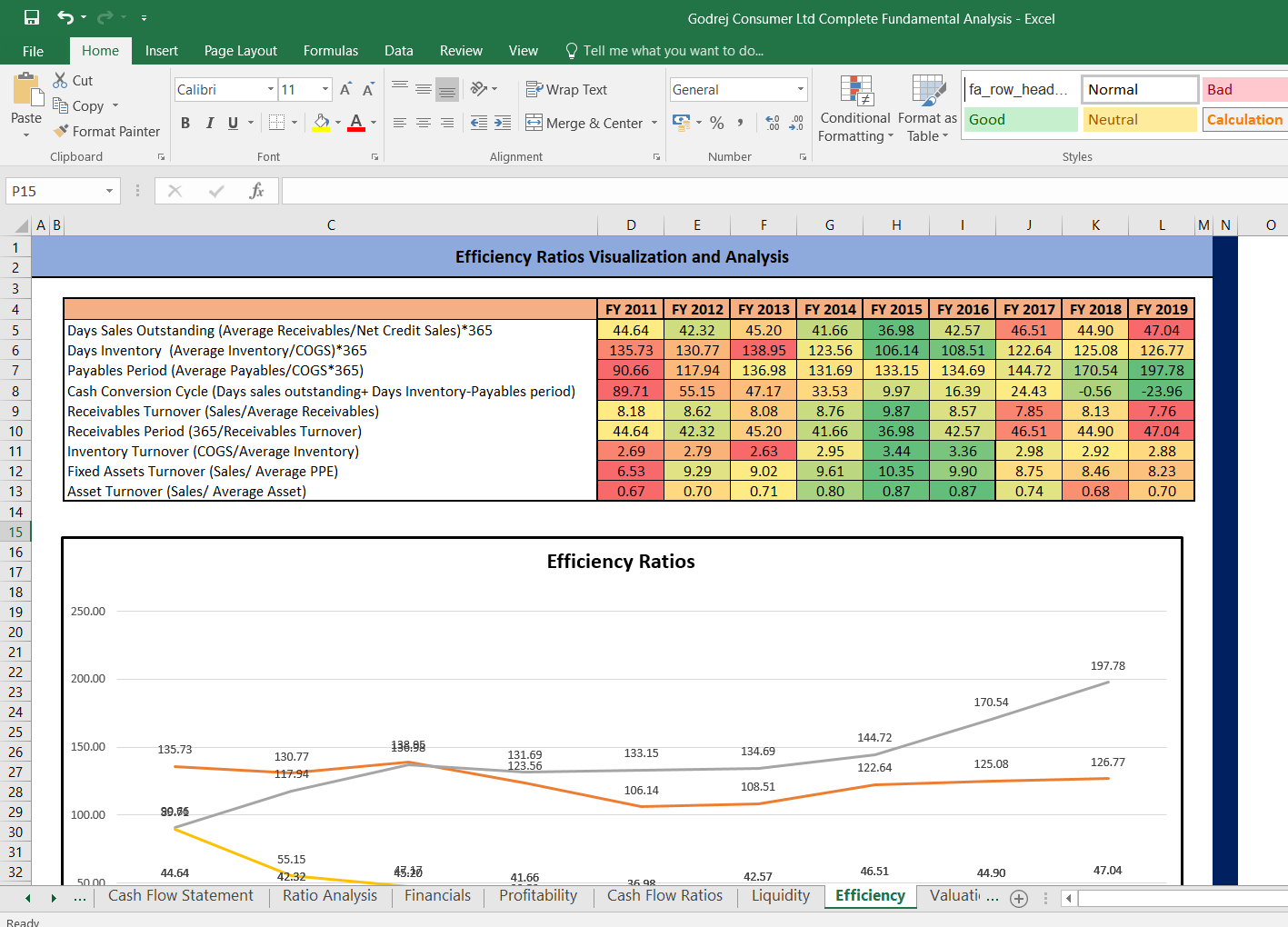1288x927 pixels.
Task: Apply red Font Color letter A
Action: click(356, 123)
